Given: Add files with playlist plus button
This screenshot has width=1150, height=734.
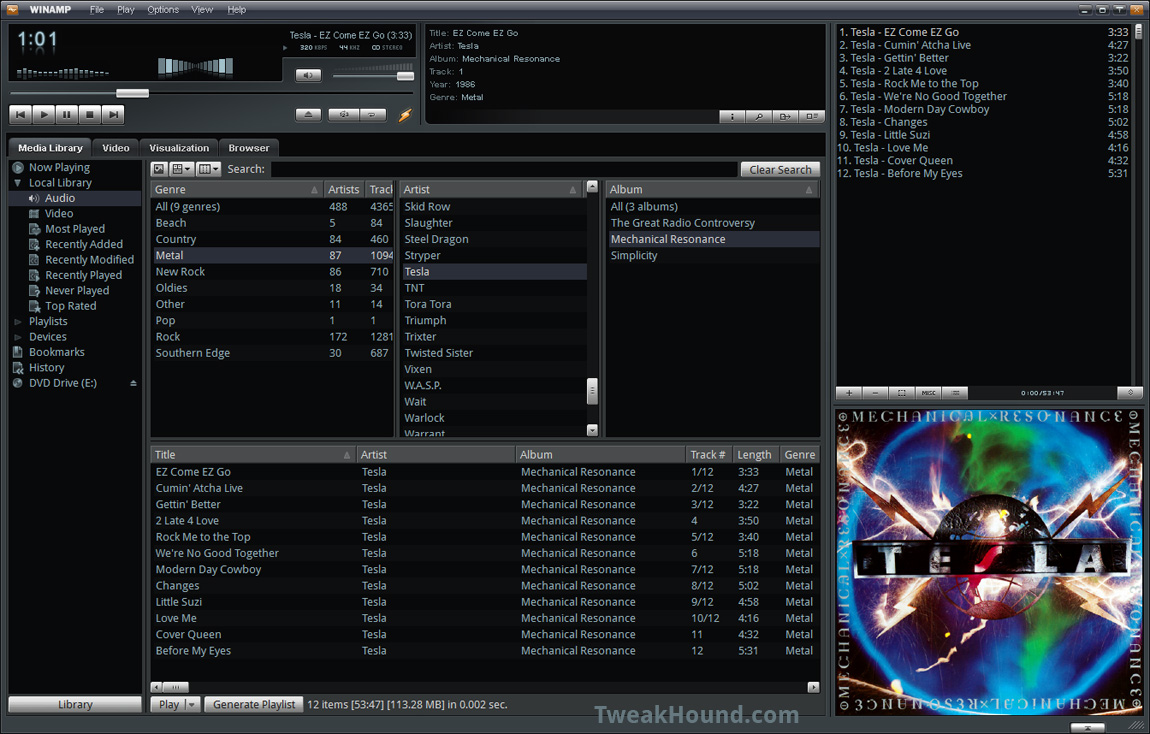Looking at the screenshot, I should [849, 393].
